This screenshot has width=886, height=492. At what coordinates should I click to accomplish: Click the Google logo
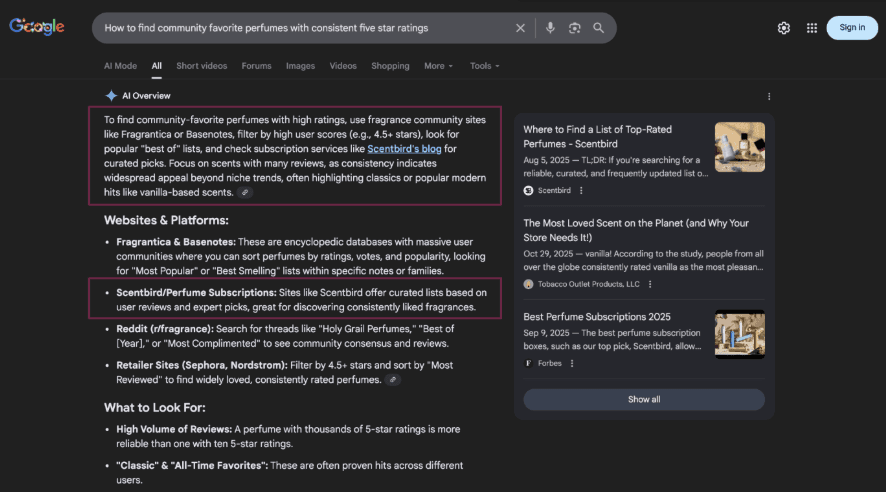37,27
